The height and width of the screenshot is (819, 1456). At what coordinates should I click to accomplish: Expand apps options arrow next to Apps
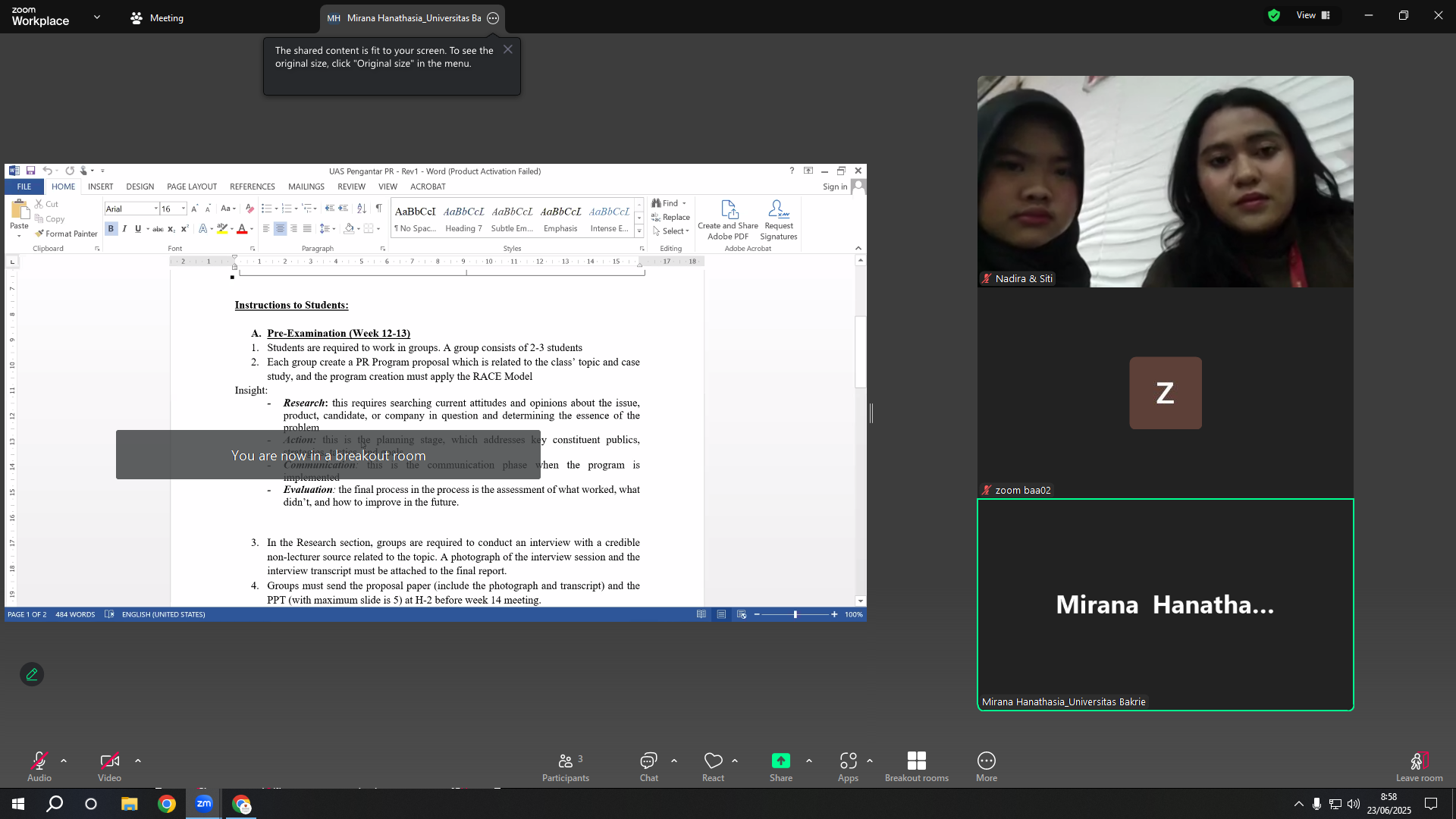coord(870,761)
